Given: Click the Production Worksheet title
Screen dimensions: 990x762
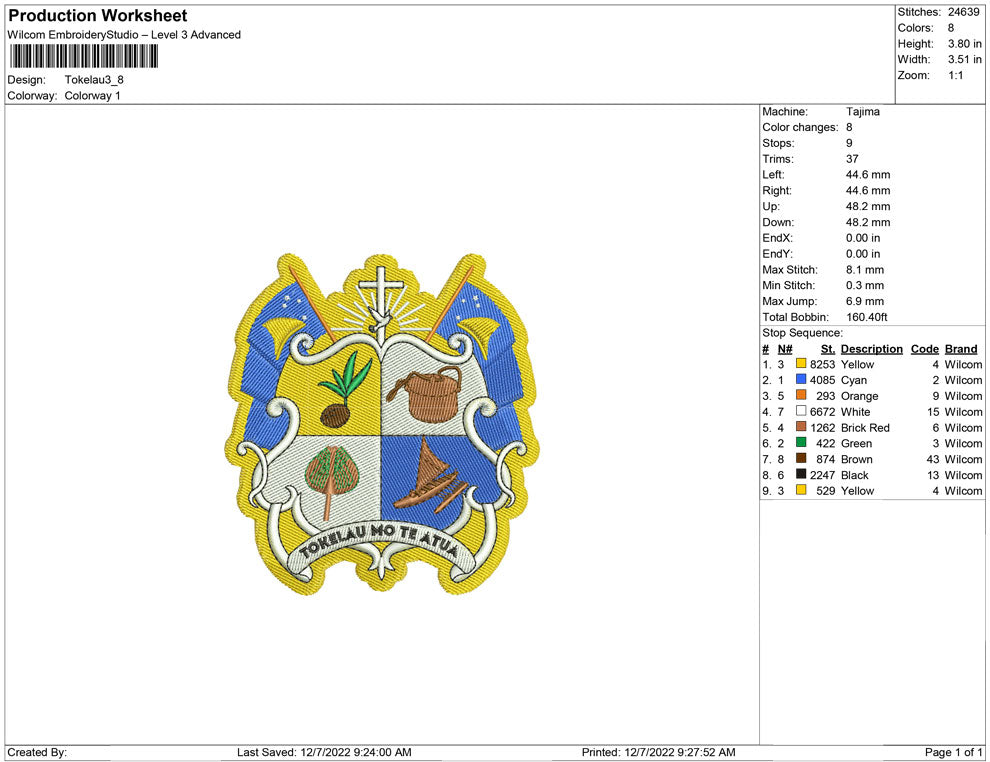Looking at the screenshot, I should click(98, 16).
